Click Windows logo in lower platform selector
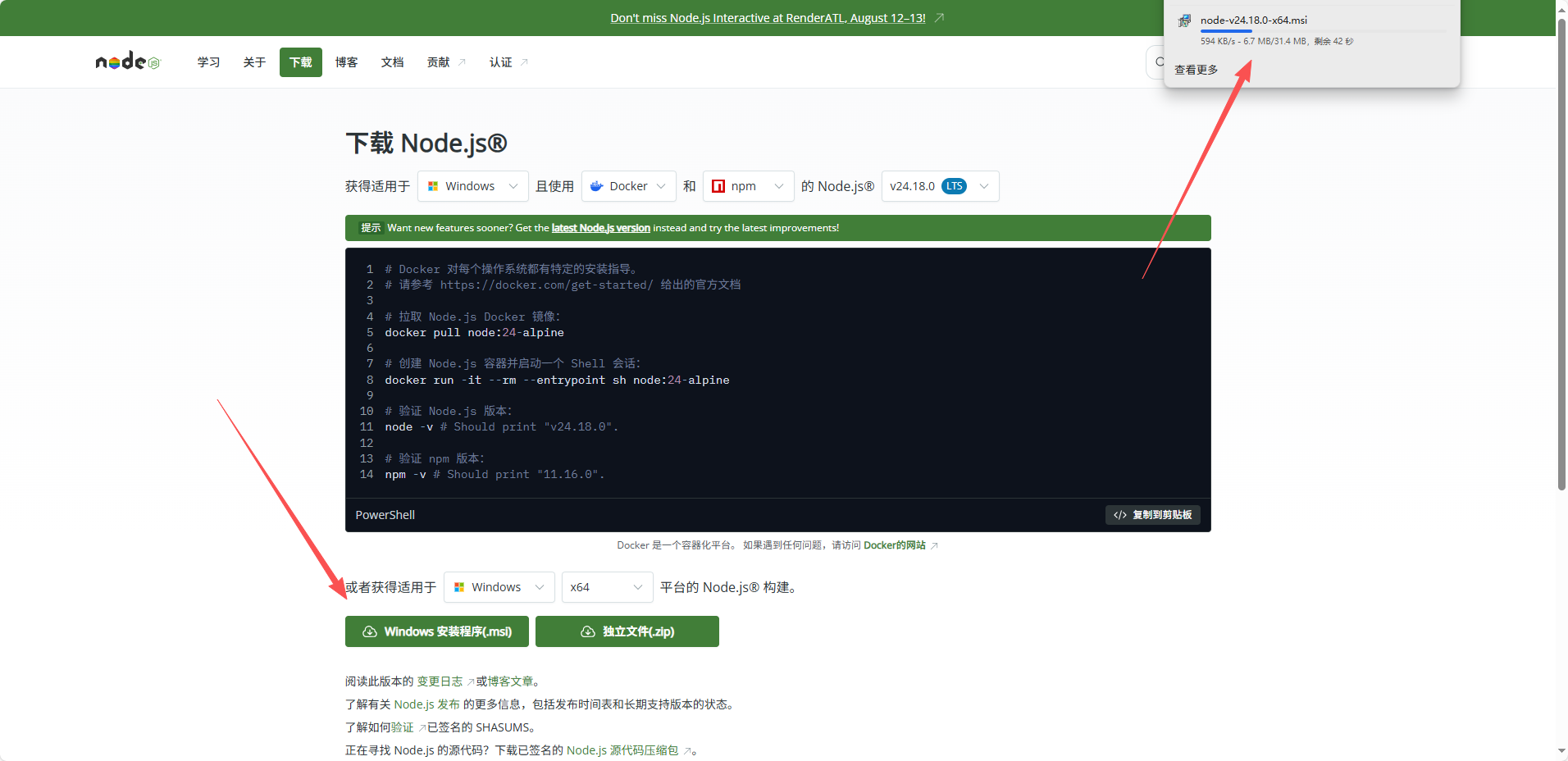 [x=459, y=587]
